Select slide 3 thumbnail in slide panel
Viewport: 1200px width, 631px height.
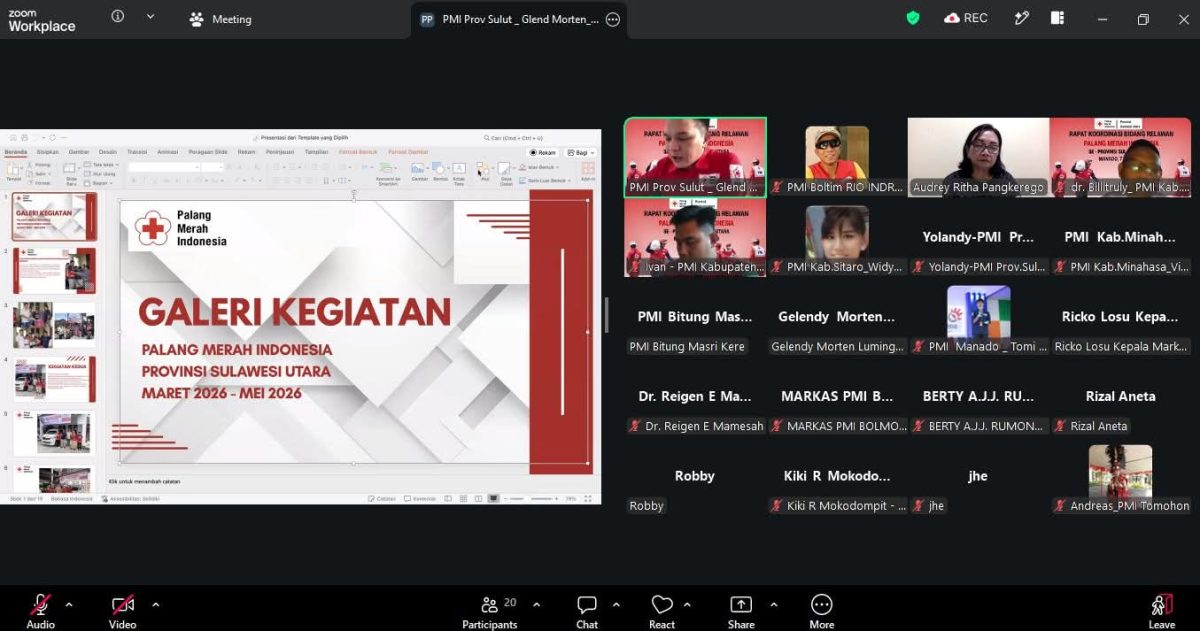[54, 325]
